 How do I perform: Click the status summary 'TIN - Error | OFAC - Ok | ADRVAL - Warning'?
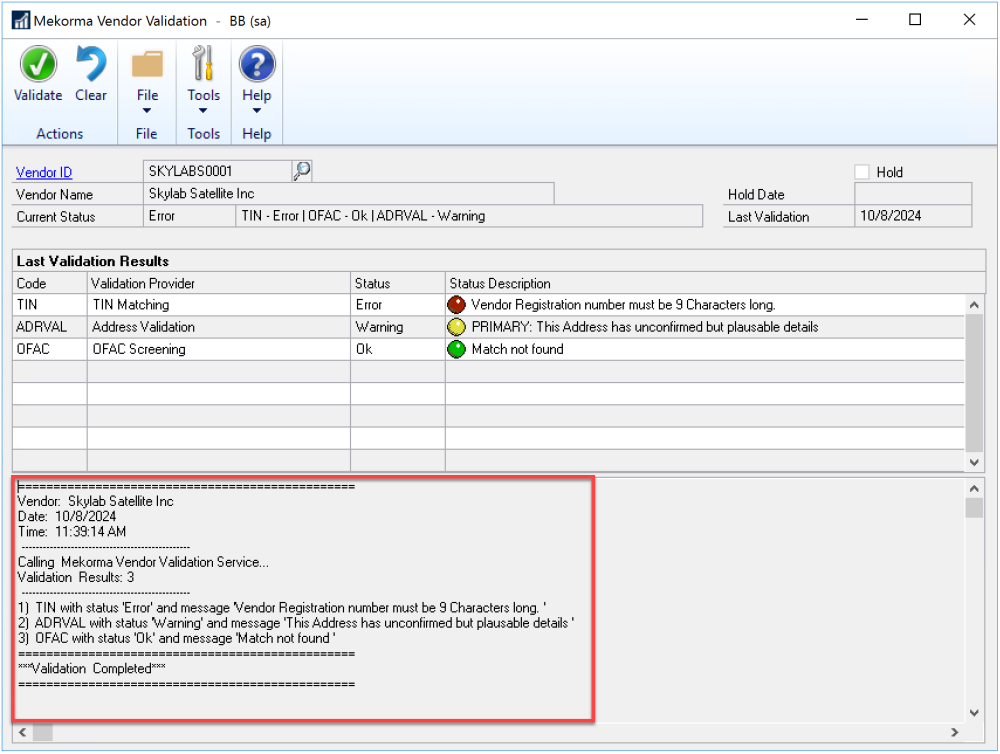469,216
